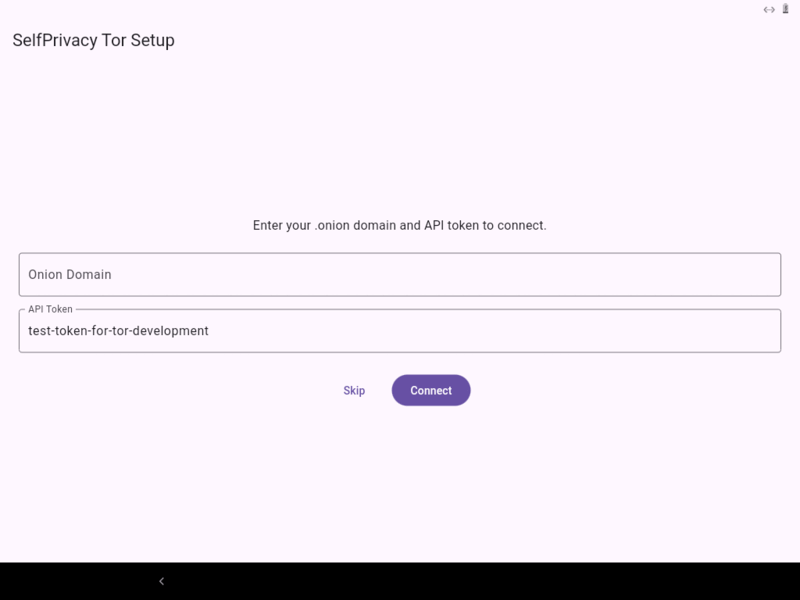
Task: Click the Onion Domain placeholder text
Action: tap(69, 274)
